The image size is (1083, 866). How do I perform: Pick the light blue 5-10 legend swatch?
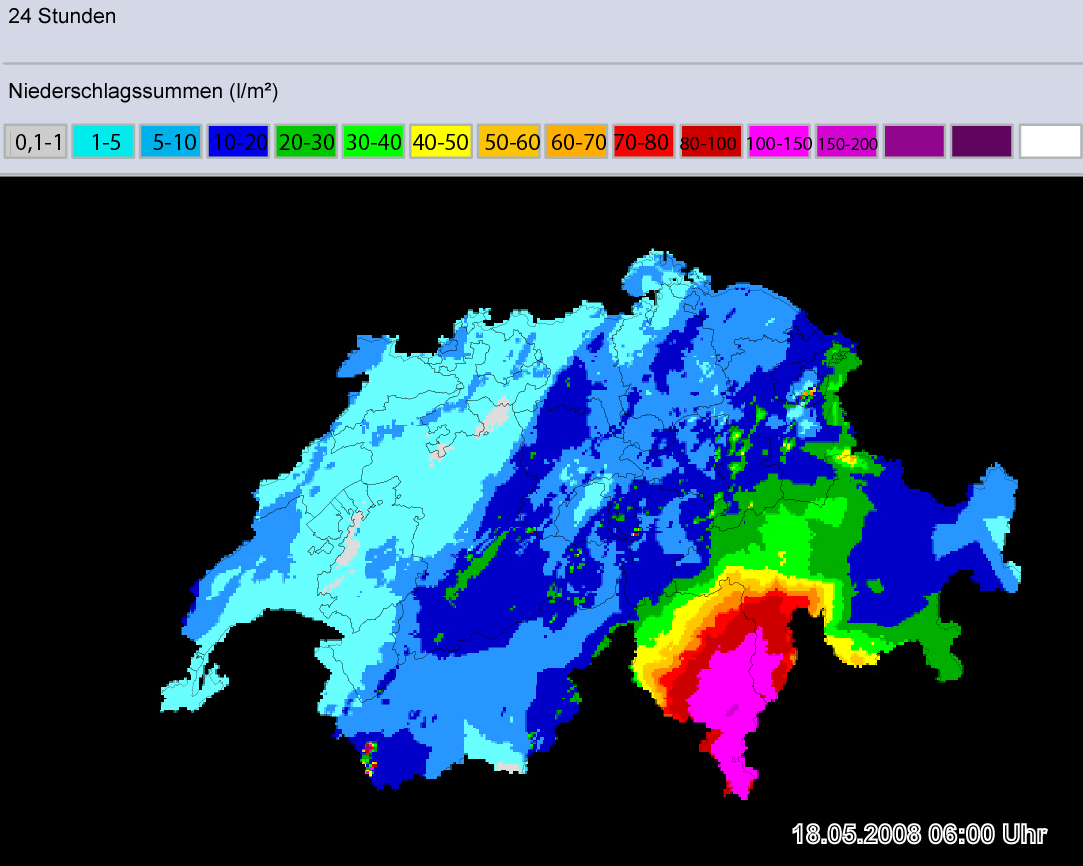170,142
